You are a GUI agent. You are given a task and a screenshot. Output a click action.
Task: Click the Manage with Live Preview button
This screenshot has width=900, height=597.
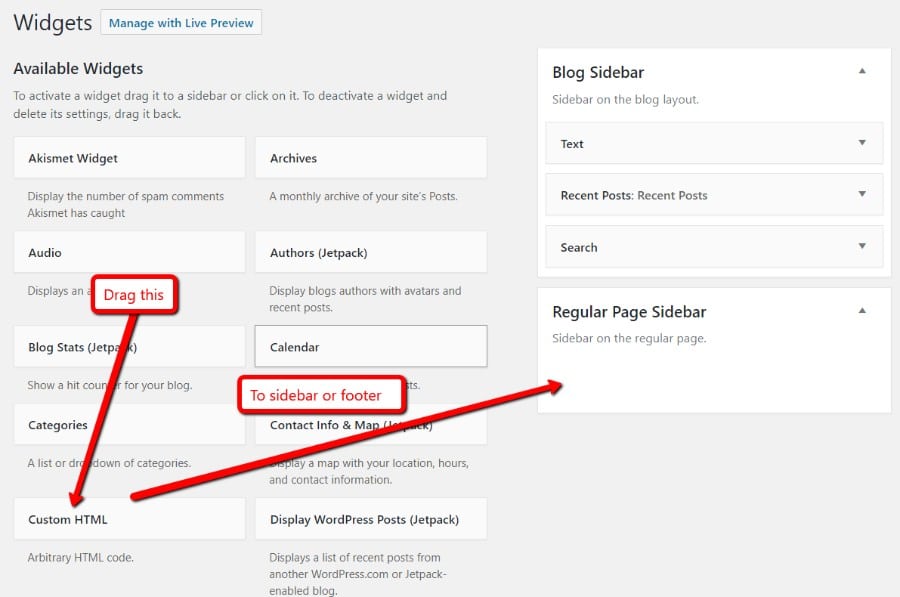[x=181, y=22]
